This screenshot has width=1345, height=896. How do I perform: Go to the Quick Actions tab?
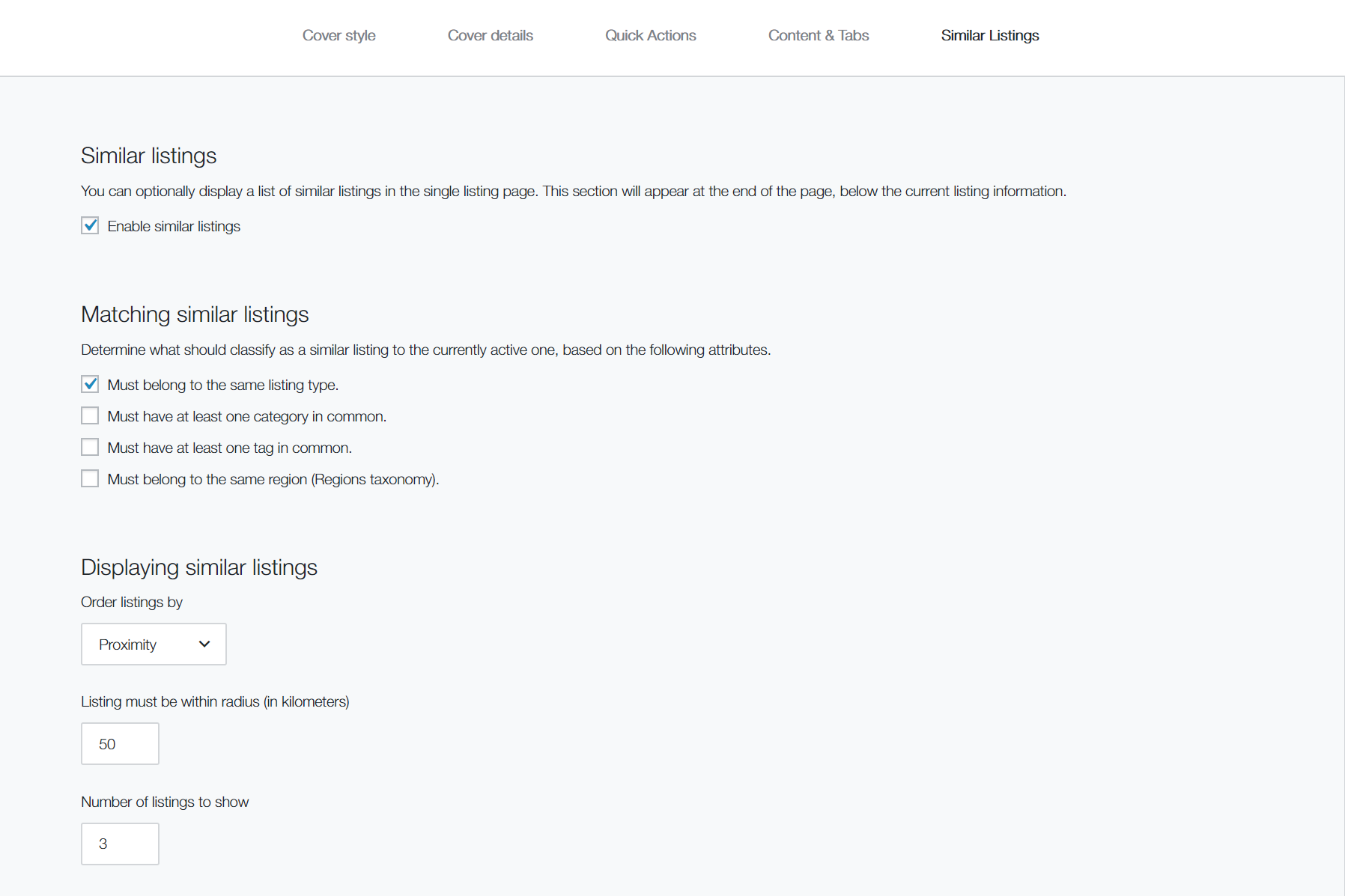[650, 35]
